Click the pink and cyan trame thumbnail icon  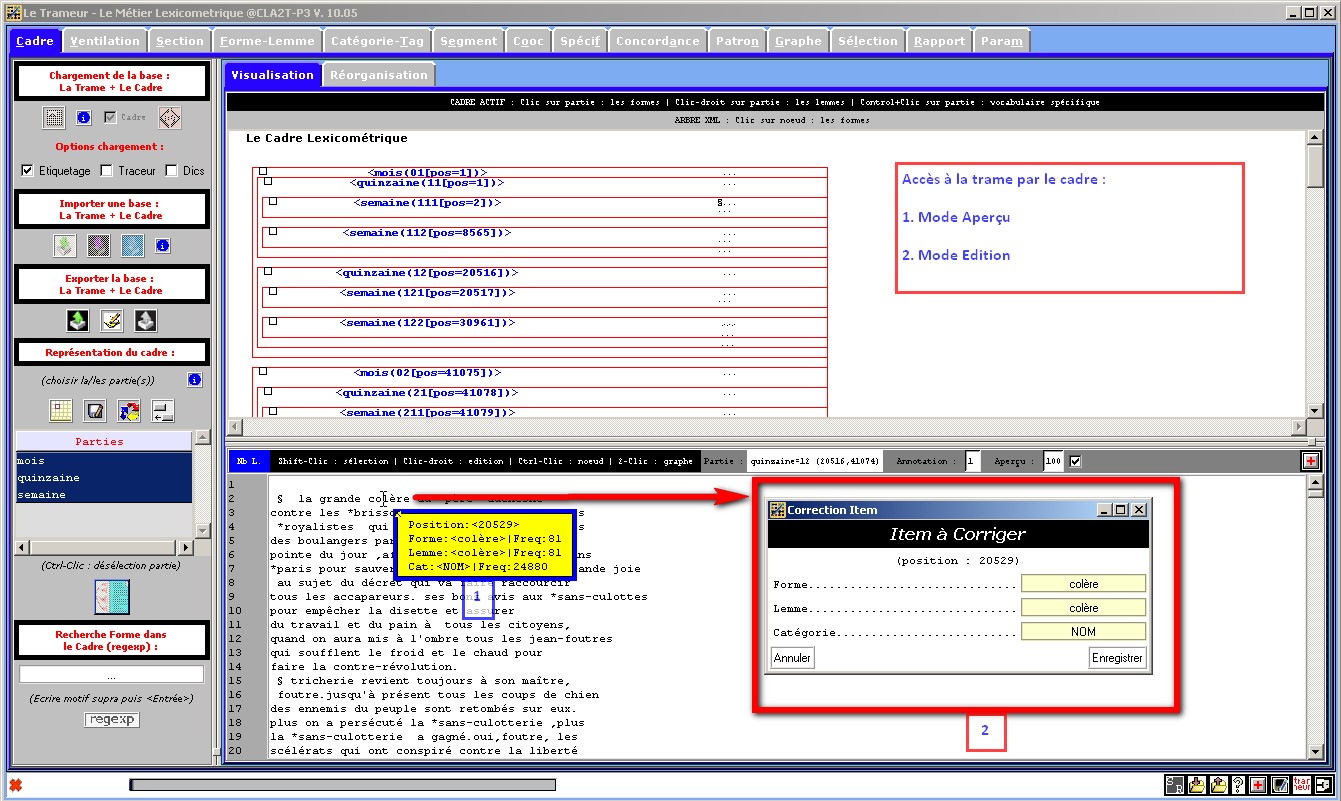[112, 597]
